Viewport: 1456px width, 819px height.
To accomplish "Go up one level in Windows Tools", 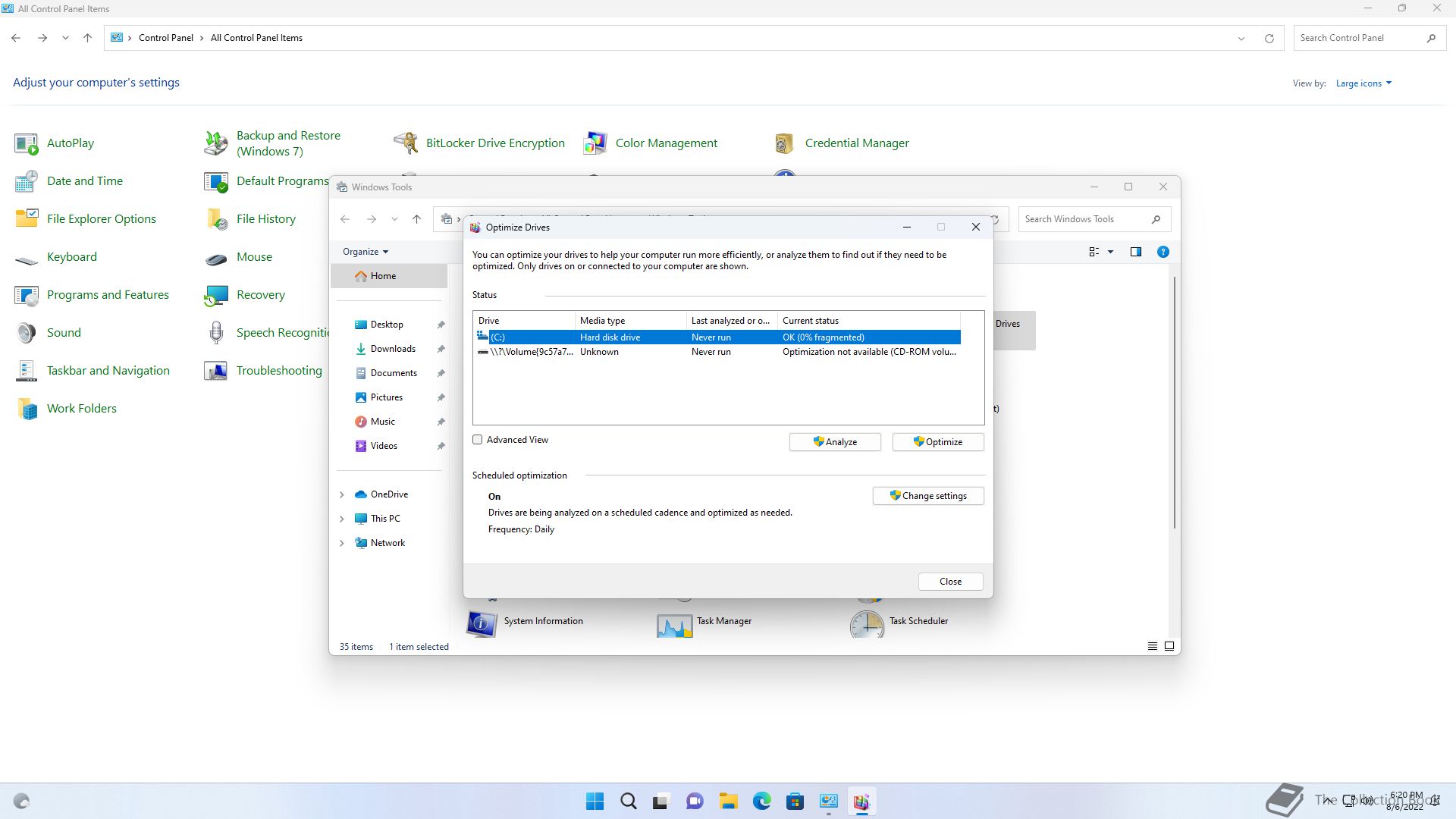I will point(416,219).
